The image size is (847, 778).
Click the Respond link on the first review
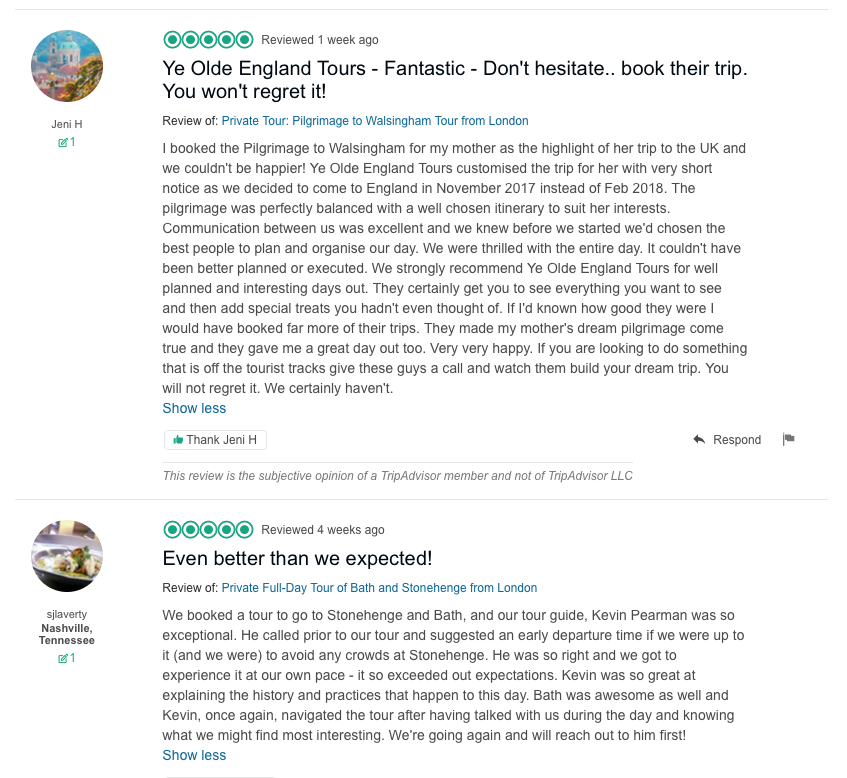pos(737,440)
